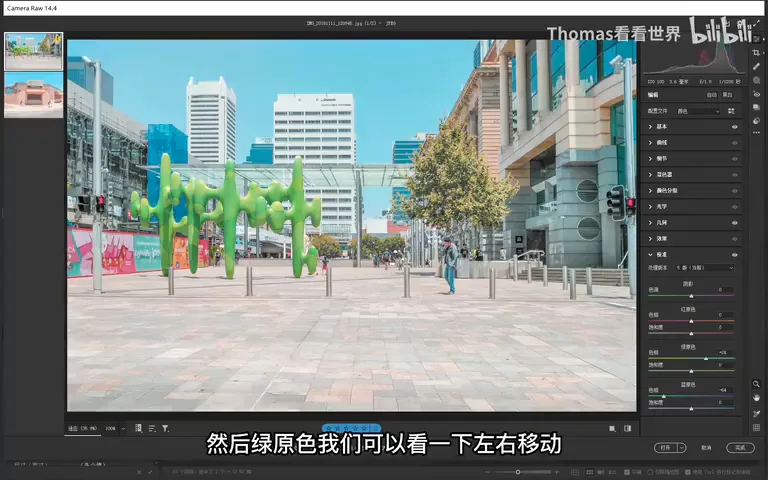Toggle the 混色器 (Color Mixer) panel eye
Image resolution: width=768 pixels, height=480 pixels.
(x=735, y=175)
